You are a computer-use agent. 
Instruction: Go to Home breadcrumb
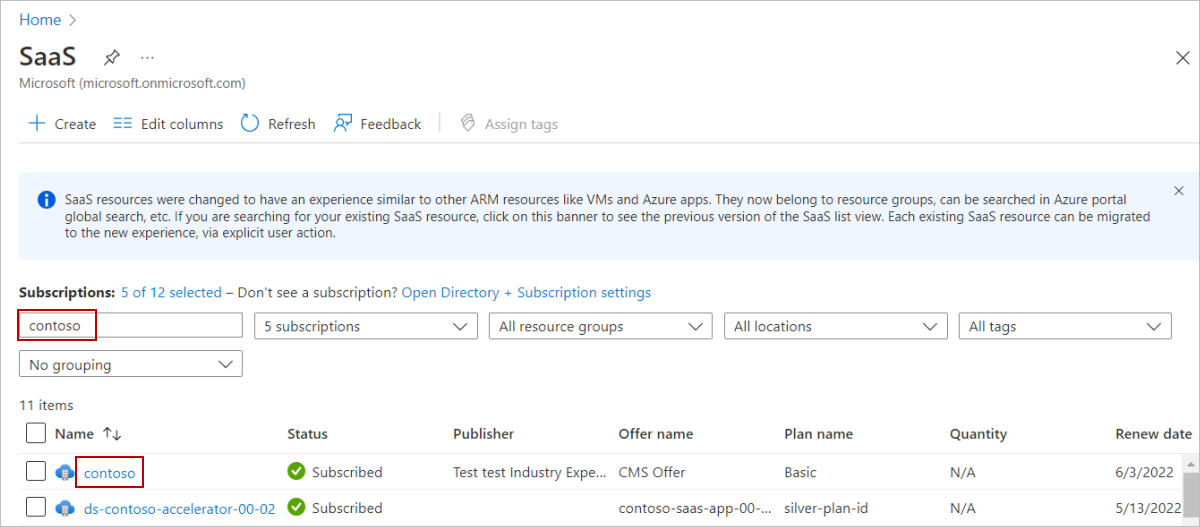tap(40, 20)
